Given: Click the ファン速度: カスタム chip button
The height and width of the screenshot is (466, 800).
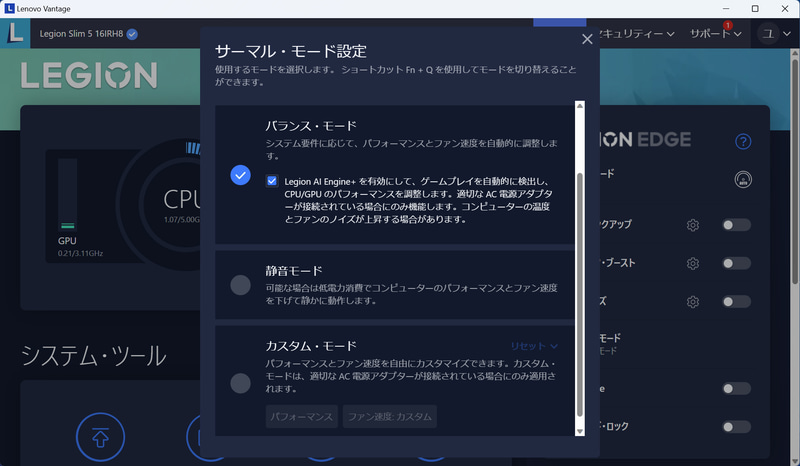Looking at the screenshot, I should coord(390,416).
